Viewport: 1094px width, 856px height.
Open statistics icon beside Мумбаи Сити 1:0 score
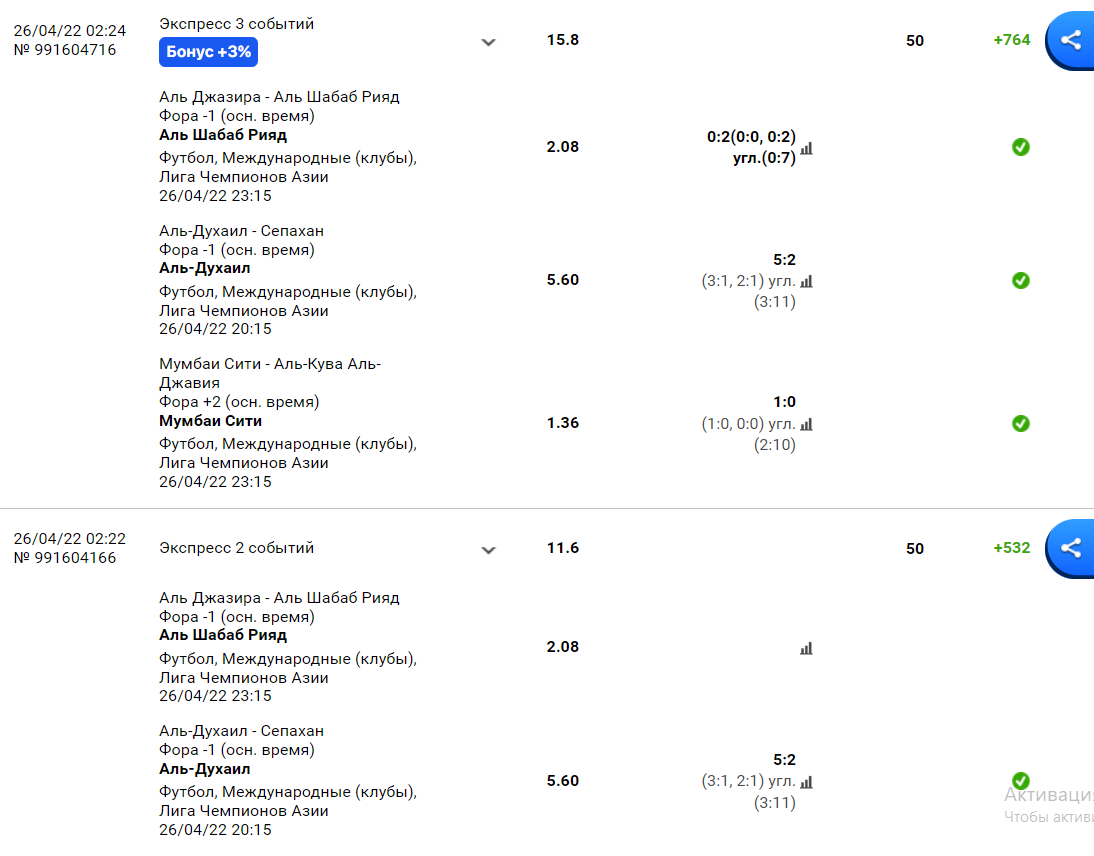[807, 424]
